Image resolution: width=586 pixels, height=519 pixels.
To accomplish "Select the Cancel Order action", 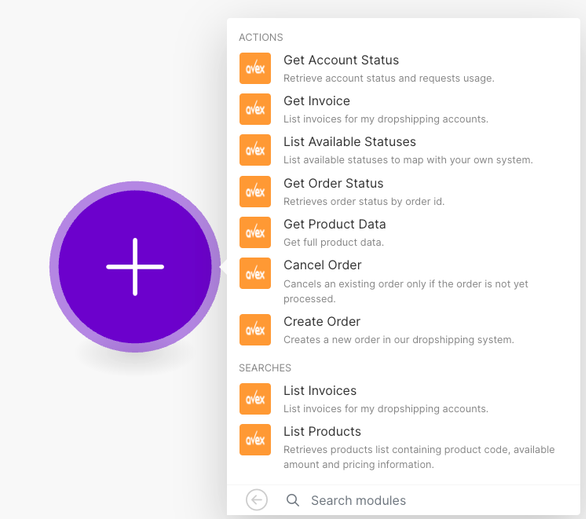I will point(404,281).
